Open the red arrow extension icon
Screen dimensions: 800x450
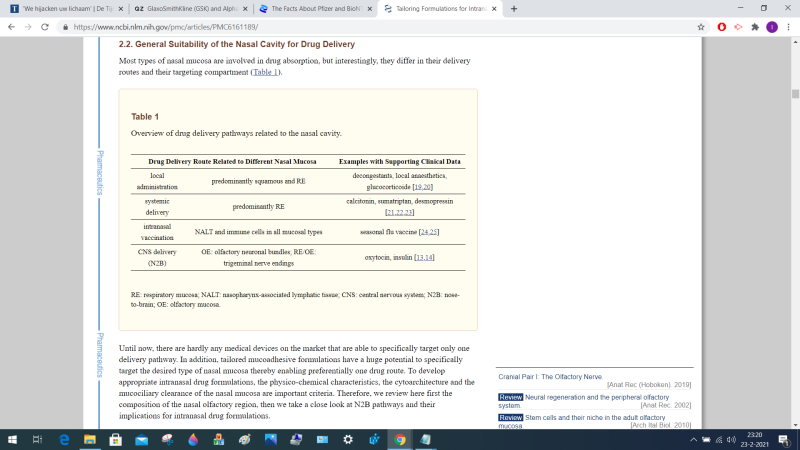738,27
